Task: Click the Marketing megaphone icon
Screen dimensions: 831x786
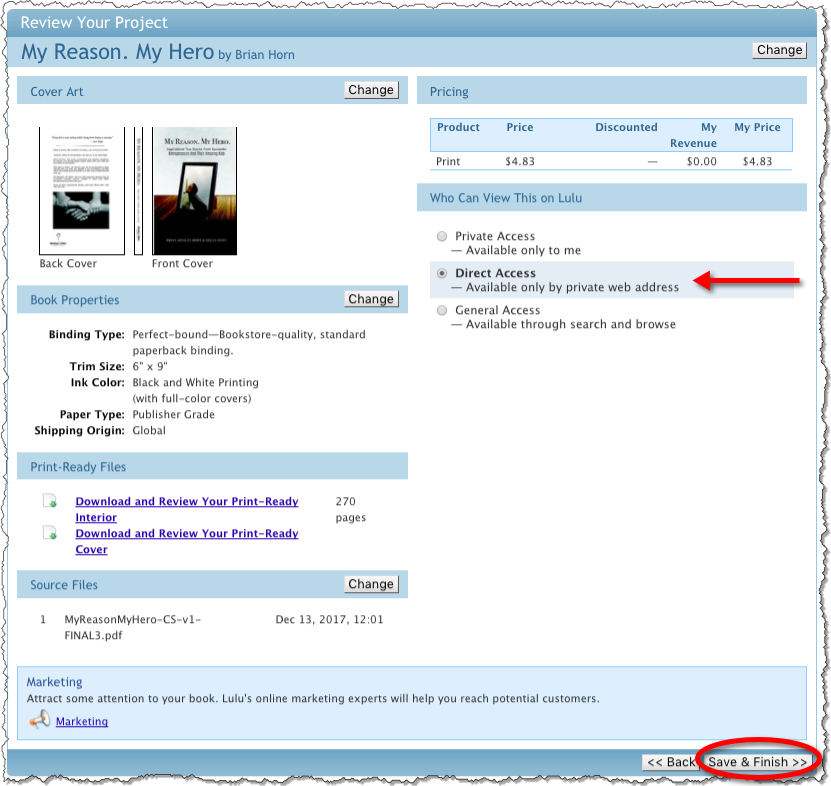Action: click(x=40, y=720)
